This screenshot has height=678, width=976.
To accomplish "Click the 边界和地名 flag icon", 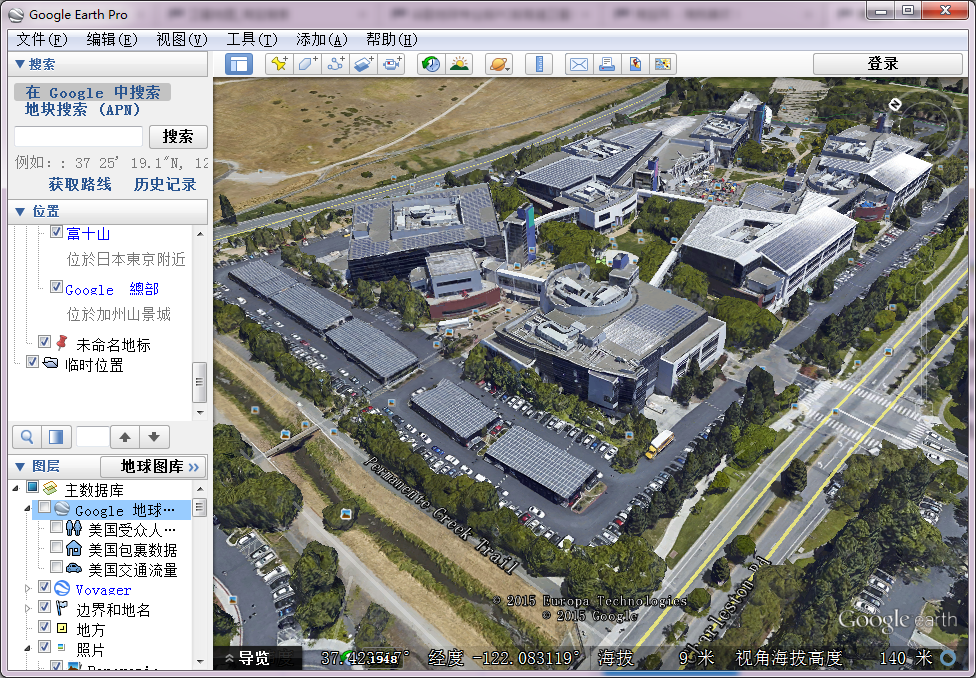I will 62,608.
